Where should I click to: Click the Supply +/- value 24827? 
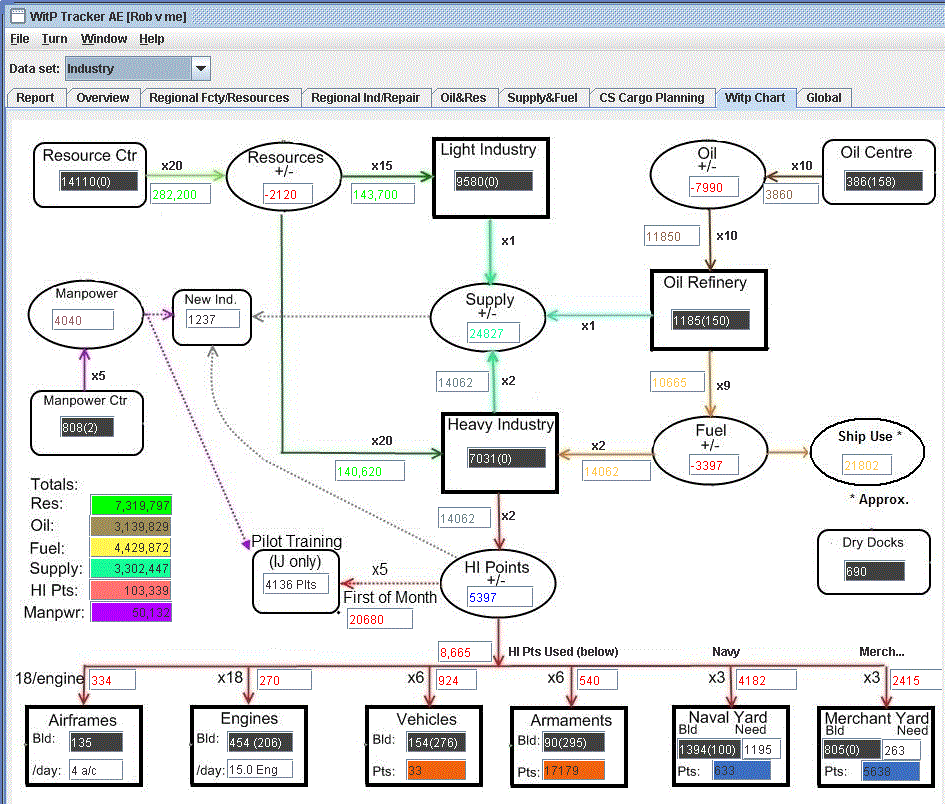493,333
